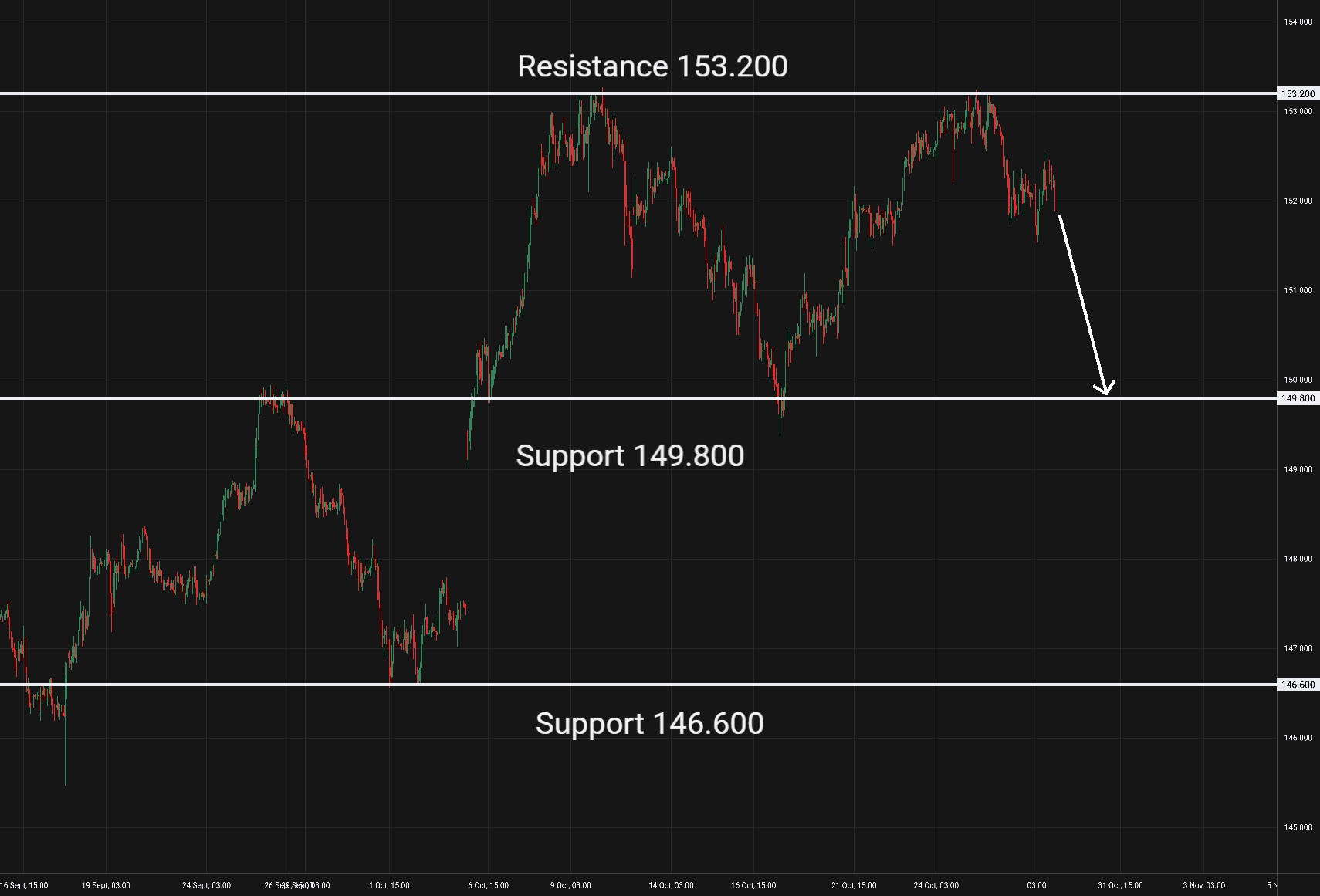This screenshot has height=896, width=1320.
Task: Click the 146.600 price tag on axis
Action: pyautogui.click(x=1298, y=685)
